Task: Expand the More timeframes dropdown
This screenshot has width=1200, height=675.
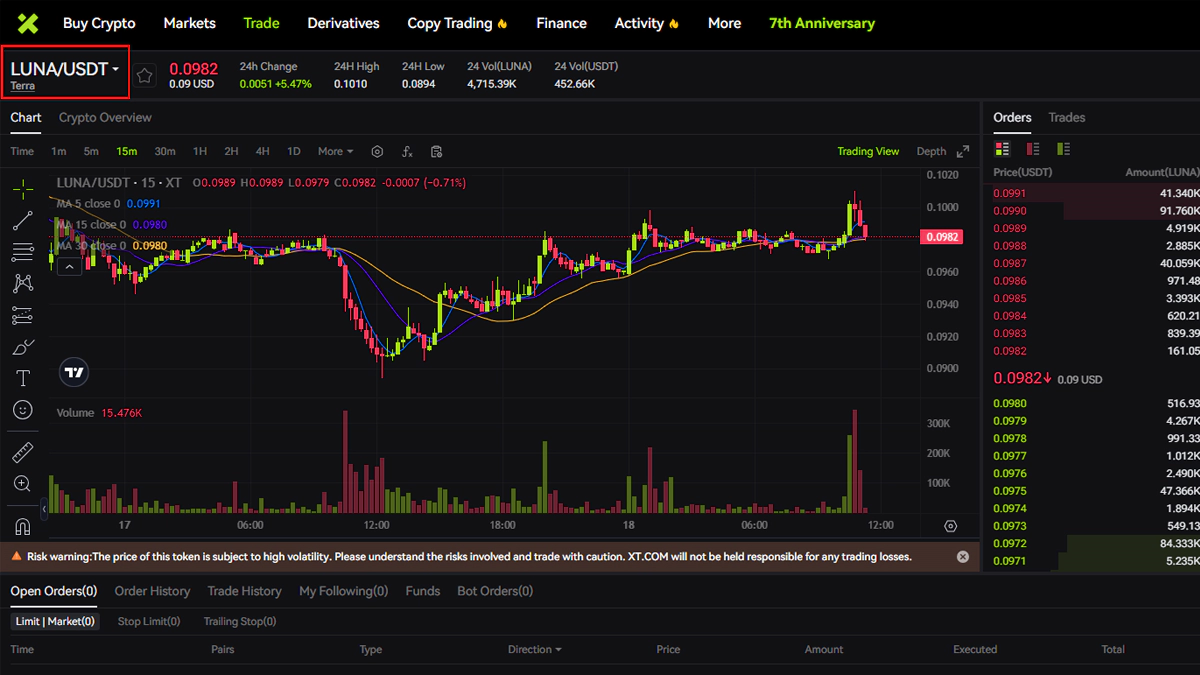Action: (335, 152)
